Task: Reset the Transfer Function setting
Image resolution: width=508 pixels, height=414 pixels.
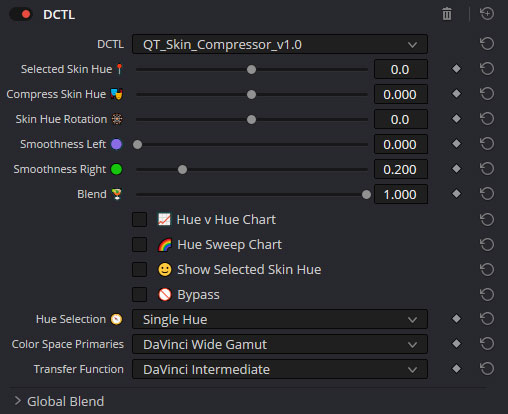Action: pyautogui.click(x=487, y=369)
